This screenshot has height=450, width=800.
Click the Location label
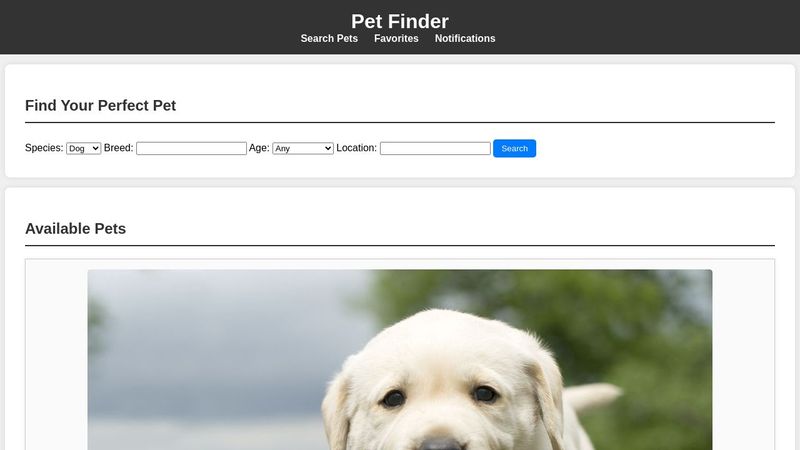(357, 148)
